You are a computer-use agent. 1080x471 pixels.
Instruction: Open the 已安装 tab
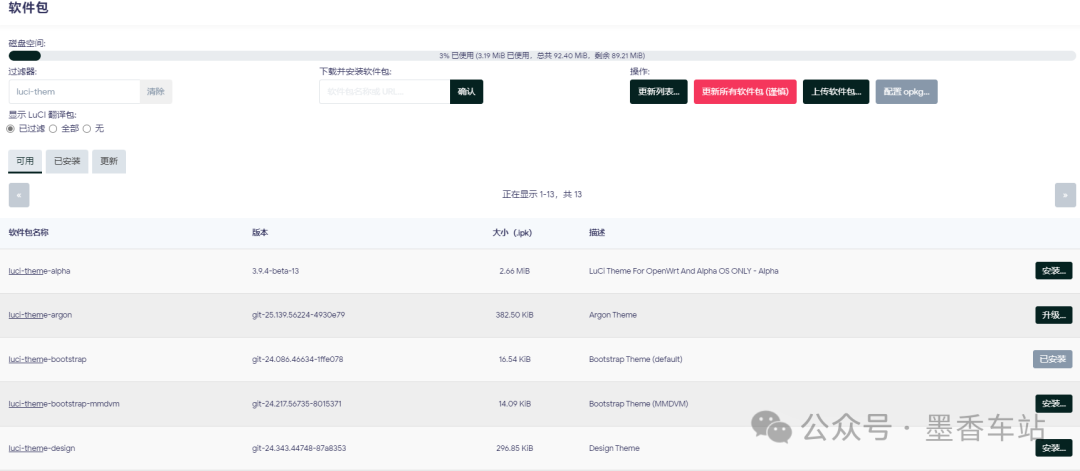click(x=67, y=161)
